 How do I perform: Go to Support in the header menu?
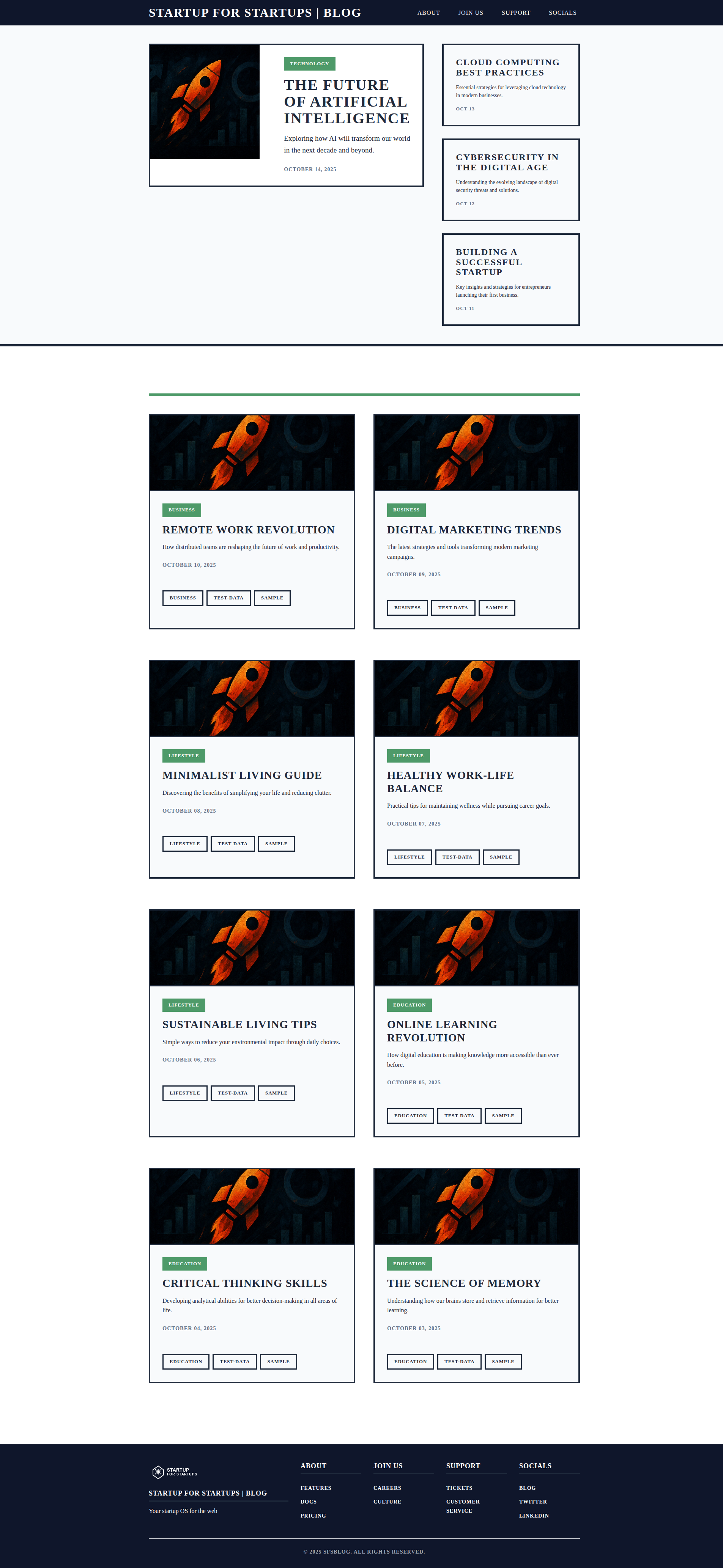516,13
